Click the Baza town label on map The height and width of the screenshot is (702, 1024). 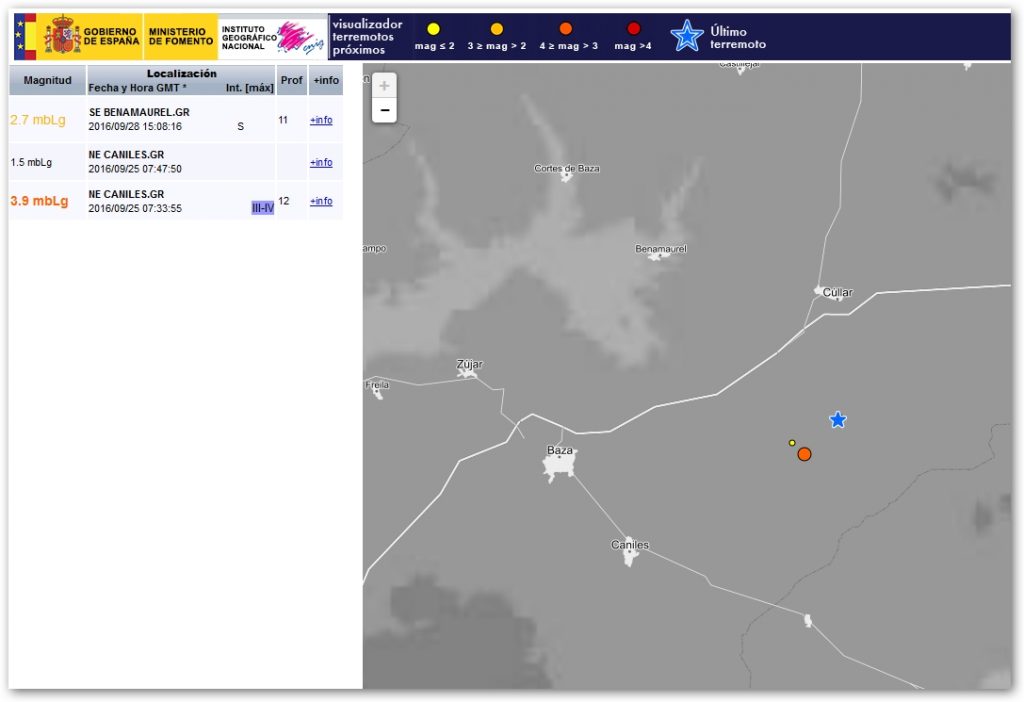tap(560, 451)
